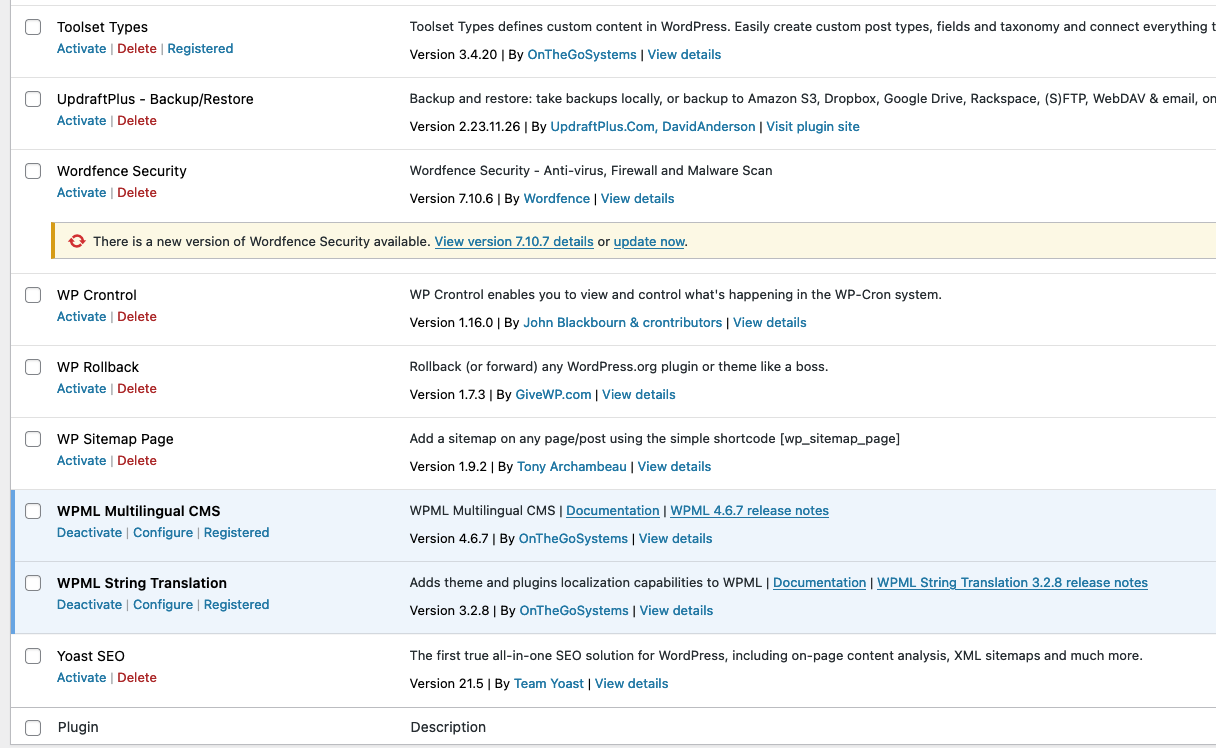This screenshot has width=1216, height=748.
Task: Open WPML Multilingual CMS Documentation link
Action: pyautogui.click(x=613, y=510)
